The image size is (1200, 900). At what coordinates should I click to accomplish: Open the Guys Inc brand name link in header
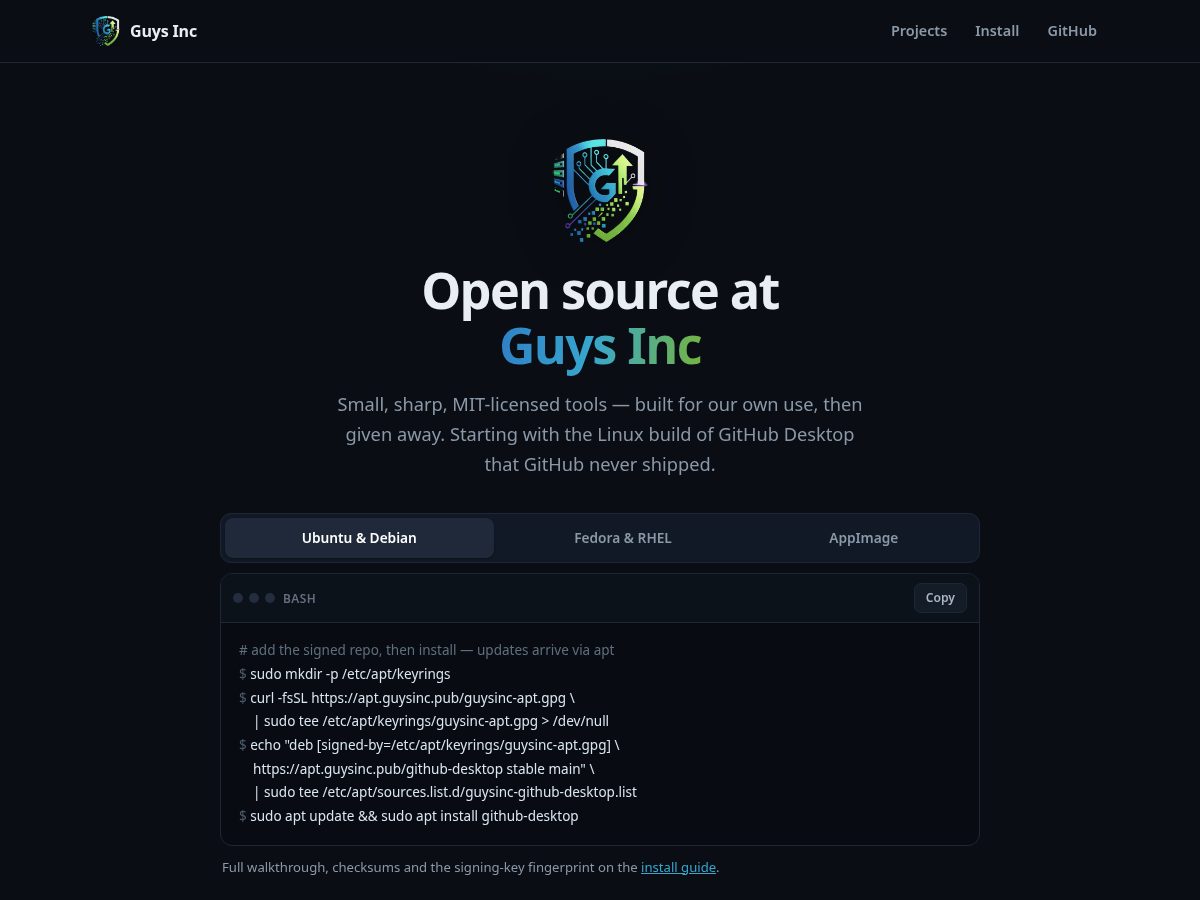[x=163, y=31]
